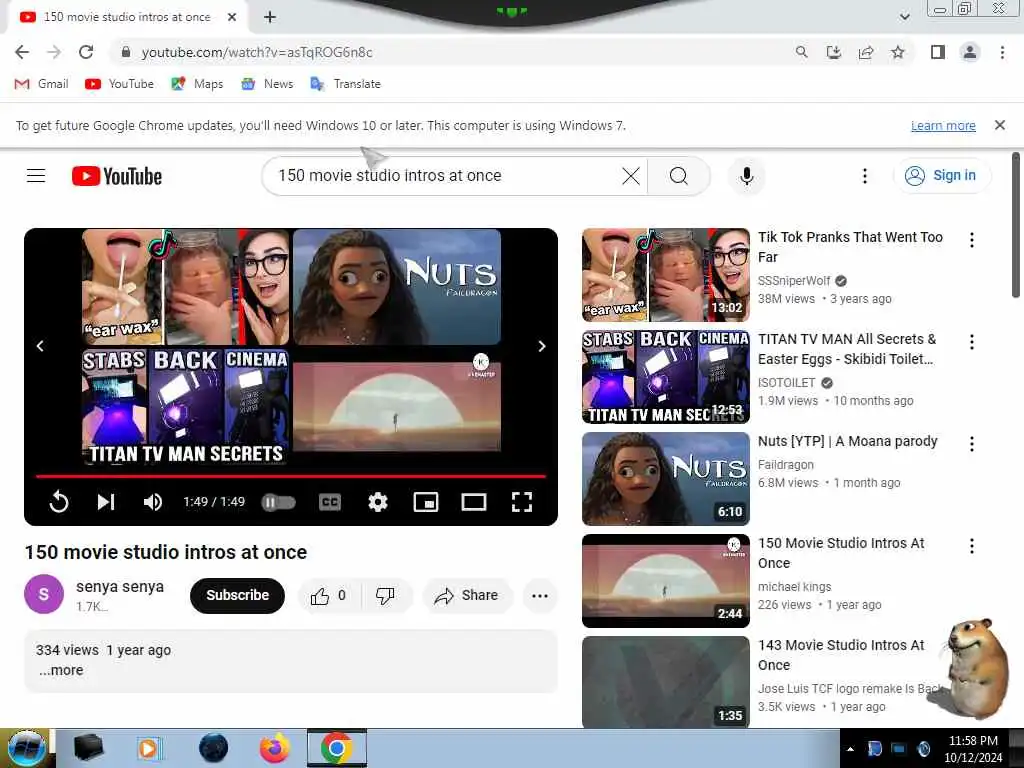The image size is (1024, 768).
Task: Open options for Nuts [YTP] video
Action: coord(972,443)
